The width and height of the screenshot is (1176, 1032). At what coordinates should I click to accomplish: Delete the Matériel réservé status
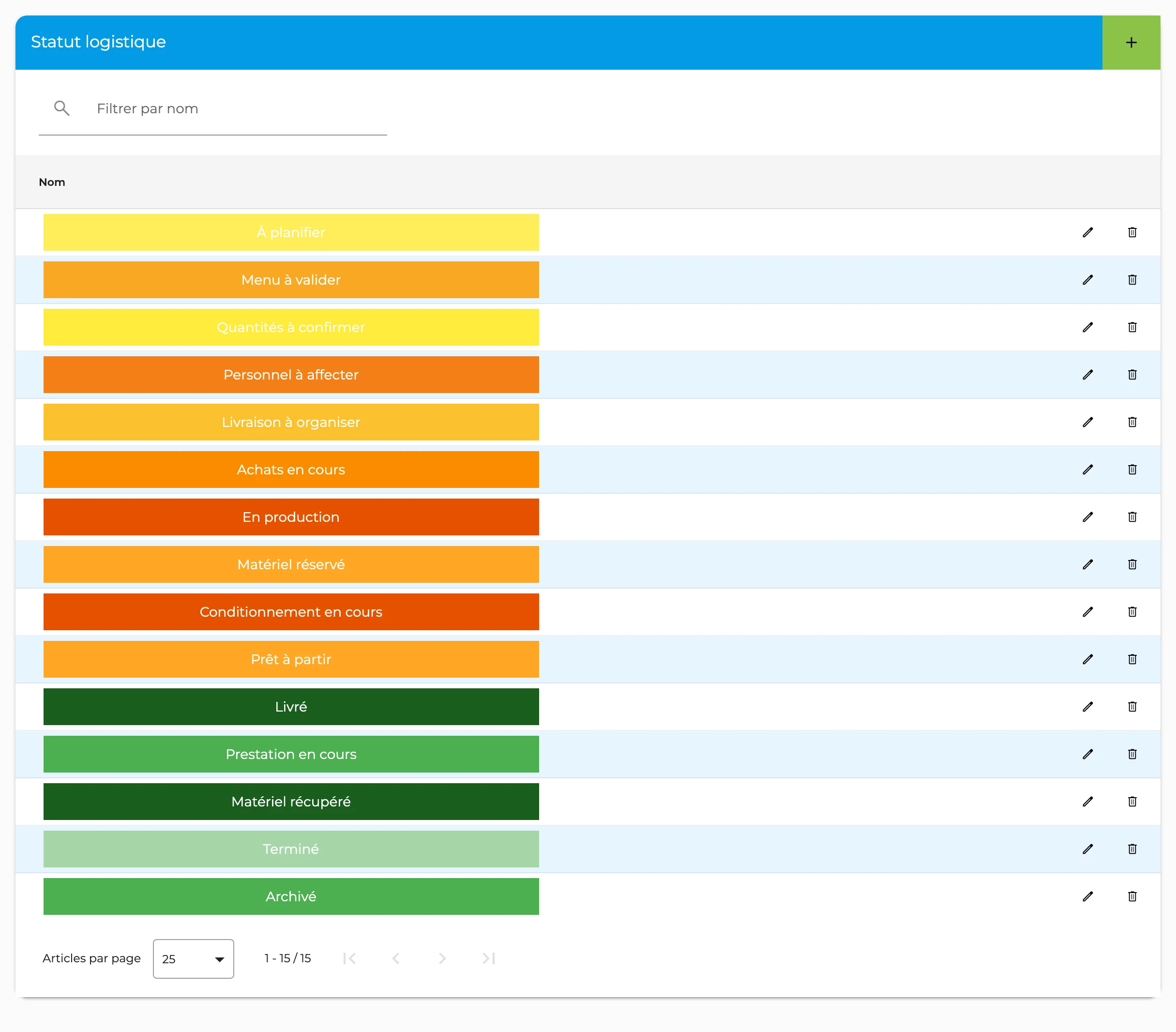tap(1131, 564)
